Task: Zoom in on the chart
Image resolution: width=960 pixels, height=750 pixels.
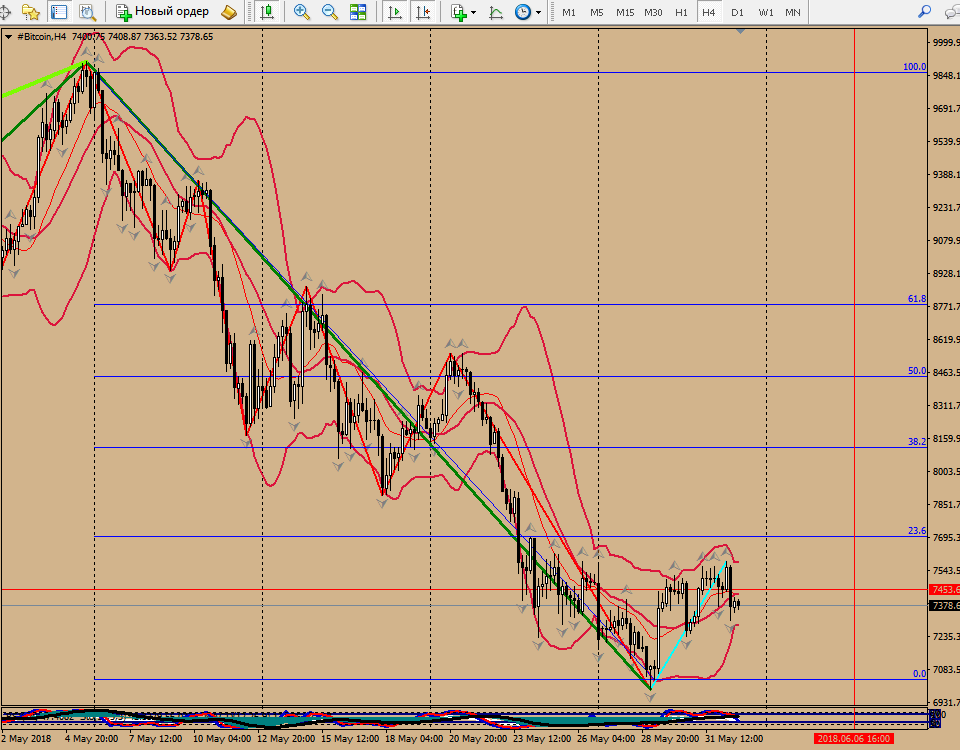Action: click(301, 12)
